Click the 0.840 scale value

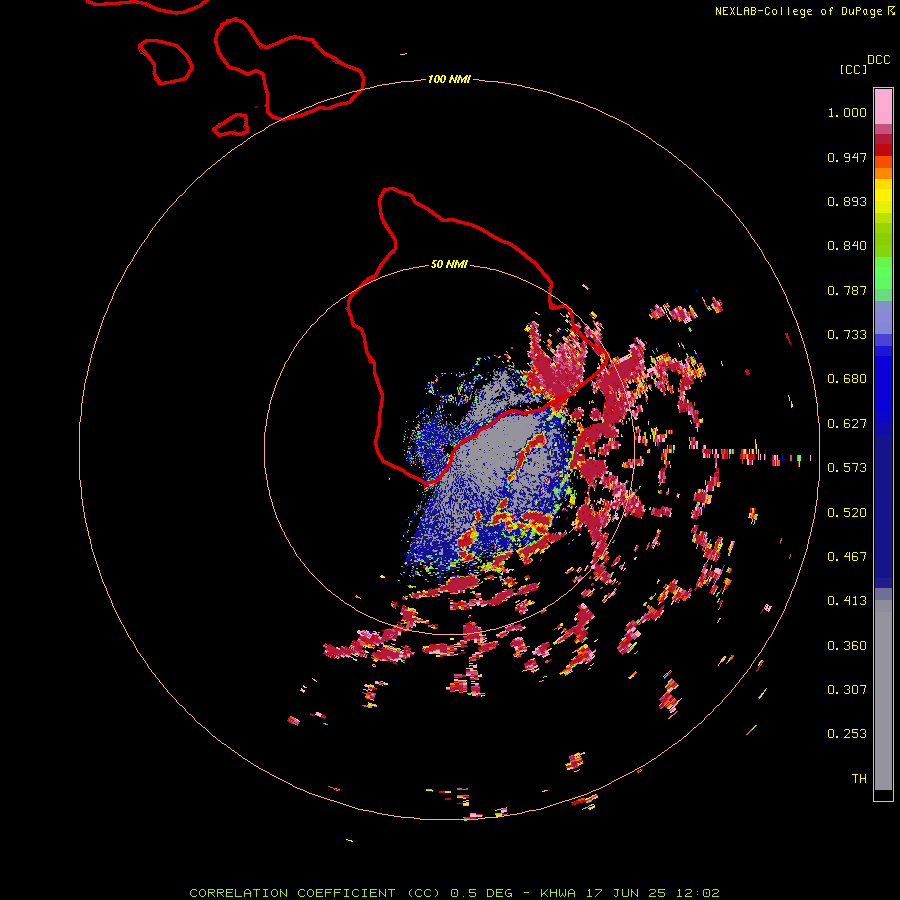(x=847, y=246)
